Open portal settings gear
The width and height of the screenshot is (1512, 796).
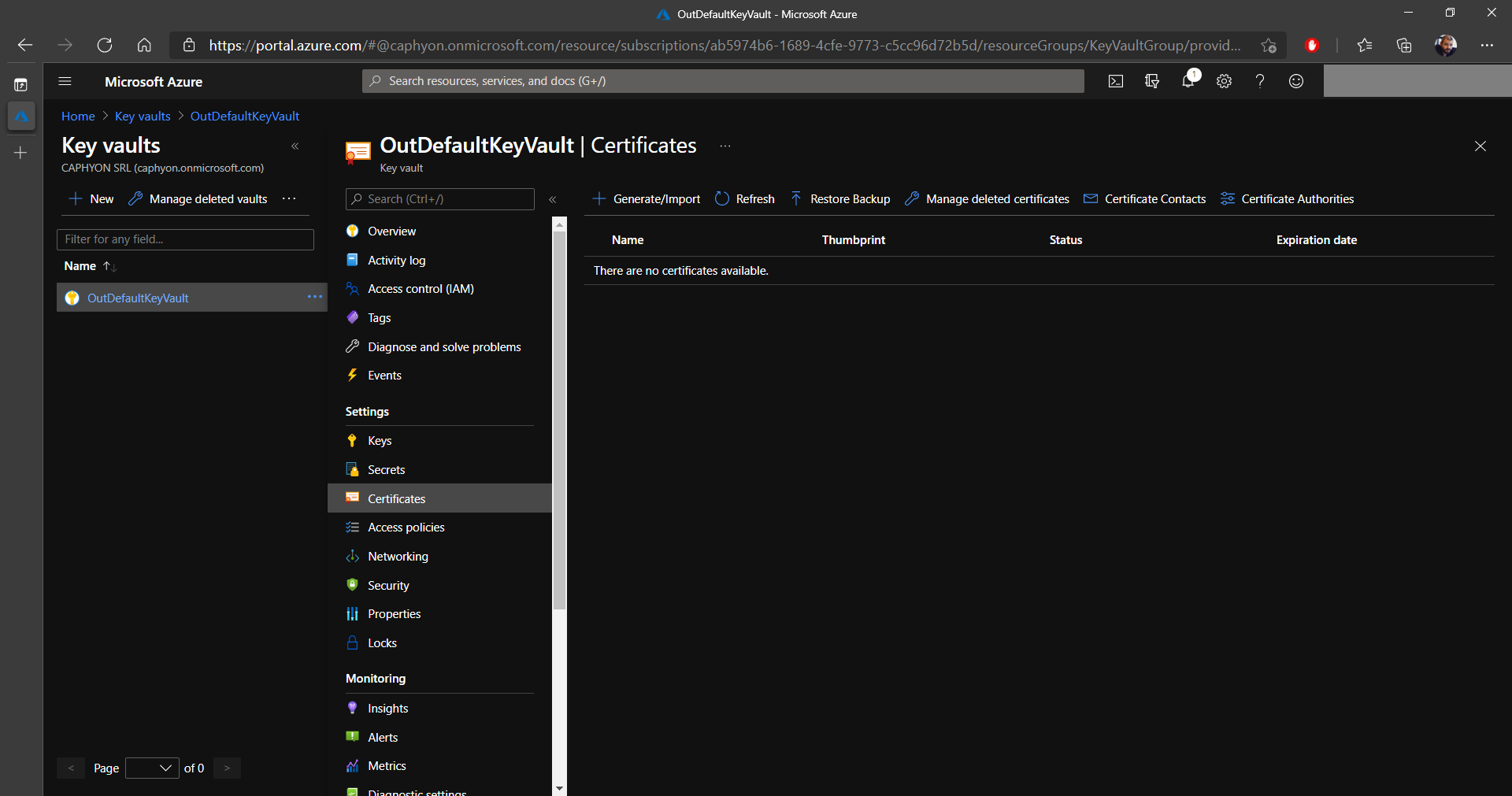click(1224, 81)
